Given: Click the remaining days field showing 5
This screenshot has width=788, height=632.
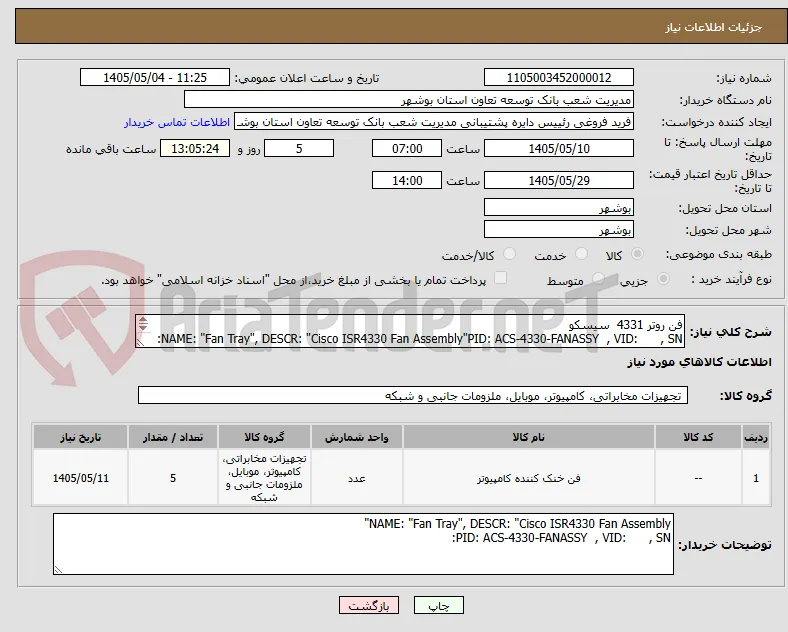Looking at the screenshot, I should coord(299,149).
